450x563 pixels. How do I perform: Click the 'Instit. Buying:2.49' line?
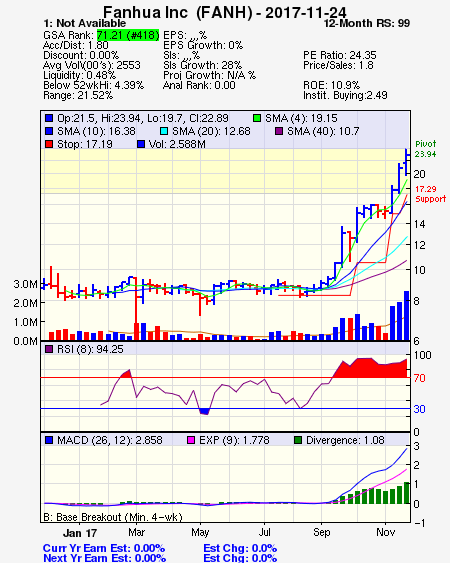click(345, 96)
